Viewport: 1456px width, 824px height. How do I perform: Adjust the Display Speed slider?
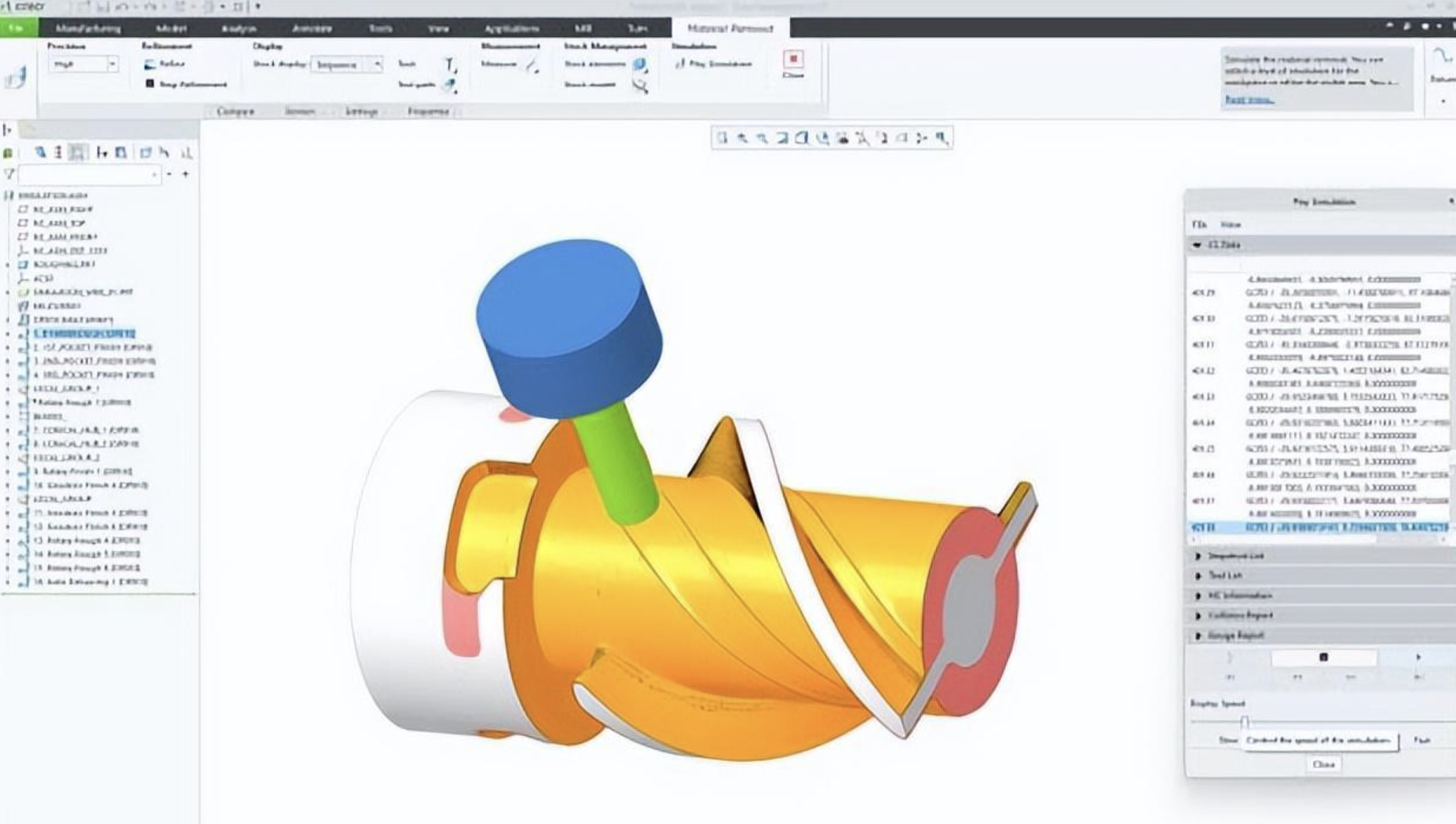[x=1245, y=720]
